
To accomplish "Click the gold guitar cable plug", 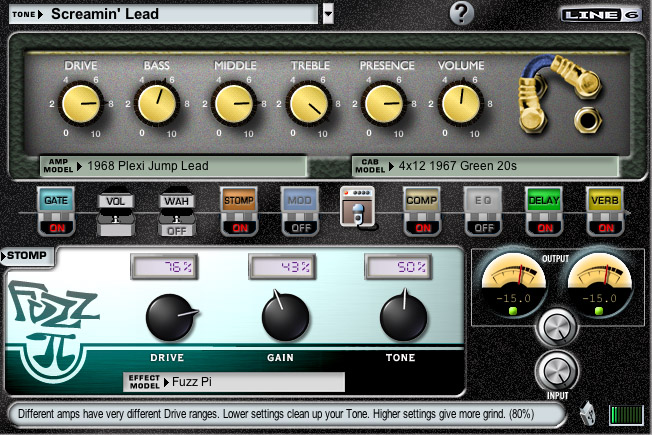I will pos(559,93).
